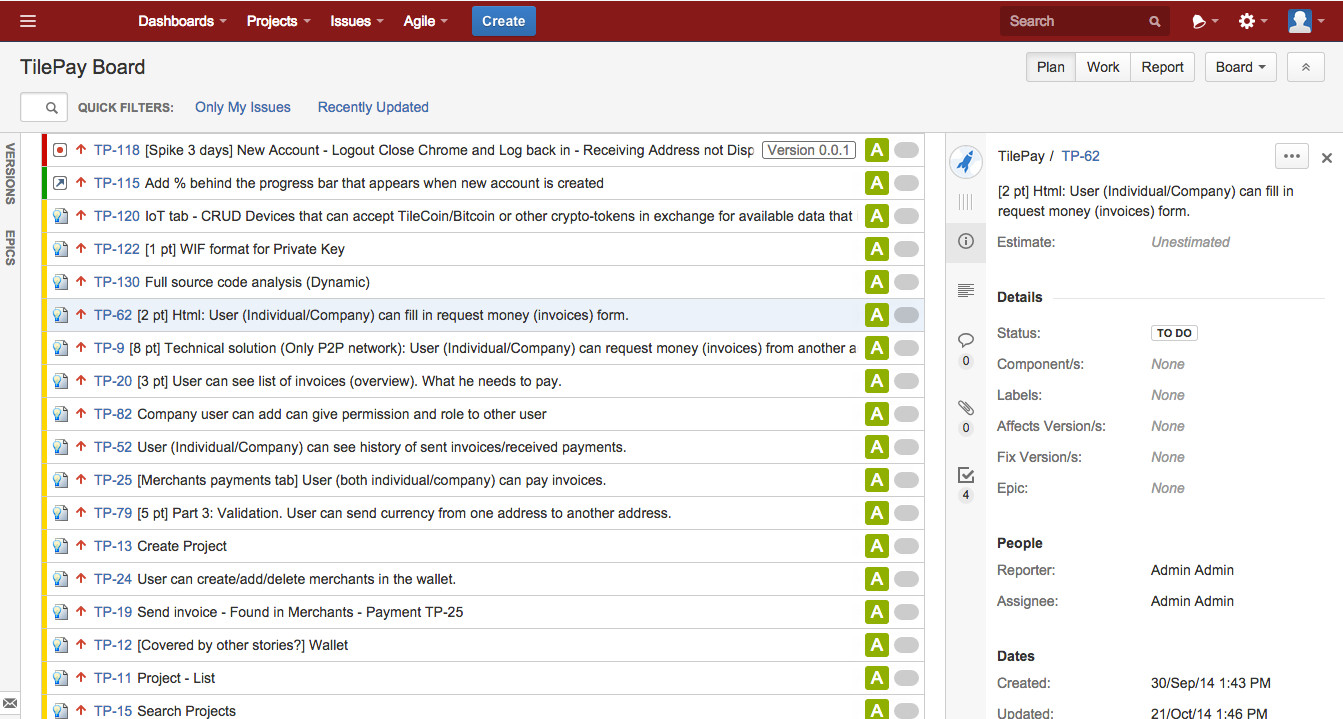1343x719 pixels.
Task: Switch to Report mode
Action: [x=1163, y=67]
